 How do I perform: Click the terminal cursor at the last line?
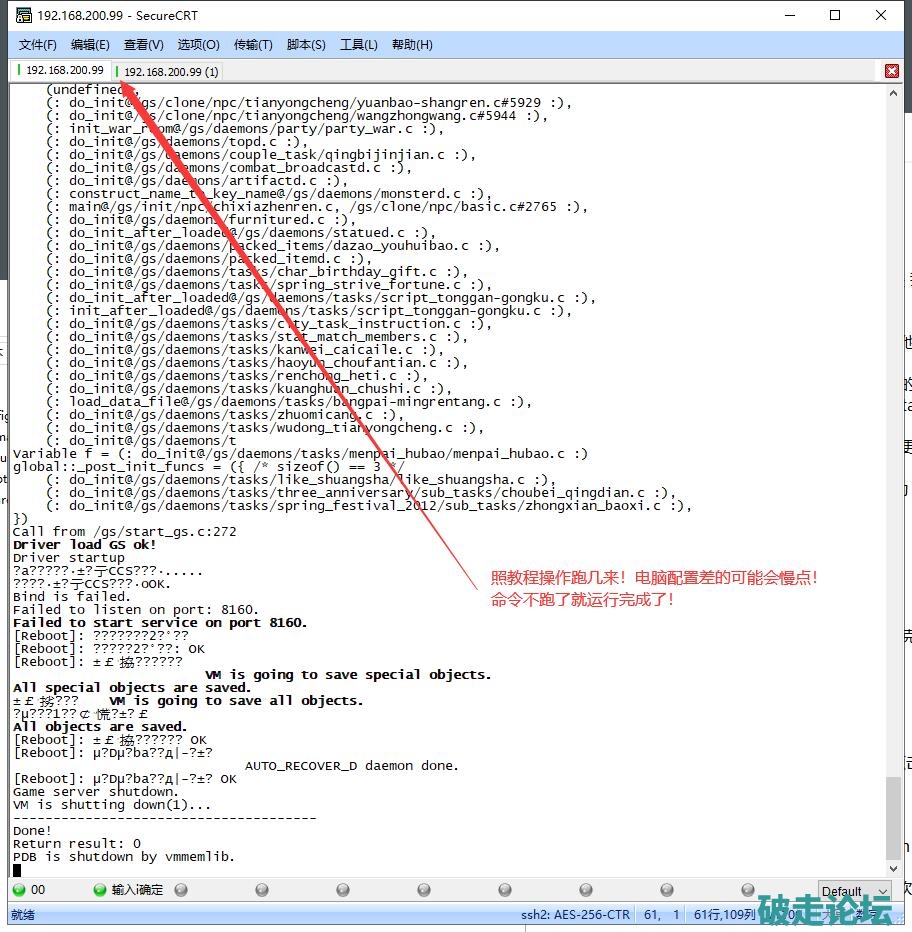click(x=17, y=870)
